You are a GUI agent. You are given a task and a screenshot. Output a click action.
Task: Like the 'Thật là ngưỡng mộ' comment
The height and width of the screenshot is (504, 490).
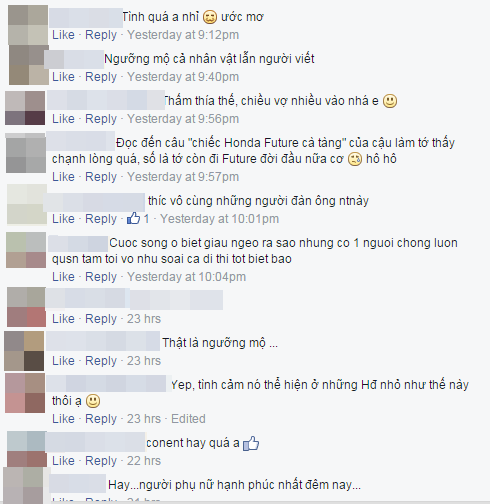click(63, 361)
